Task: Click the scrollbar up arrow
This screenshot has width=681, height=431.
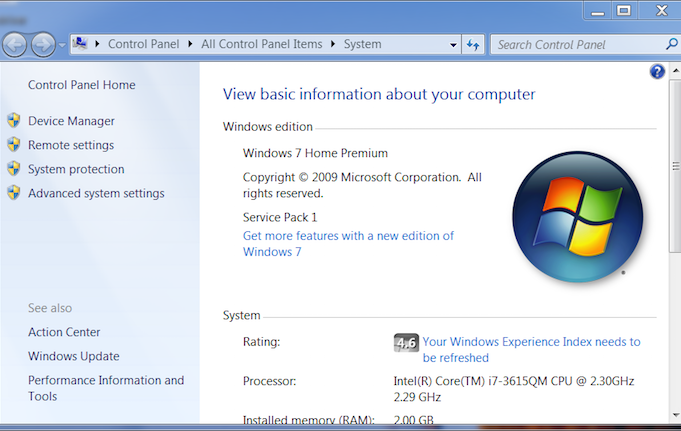Action: 676,70
